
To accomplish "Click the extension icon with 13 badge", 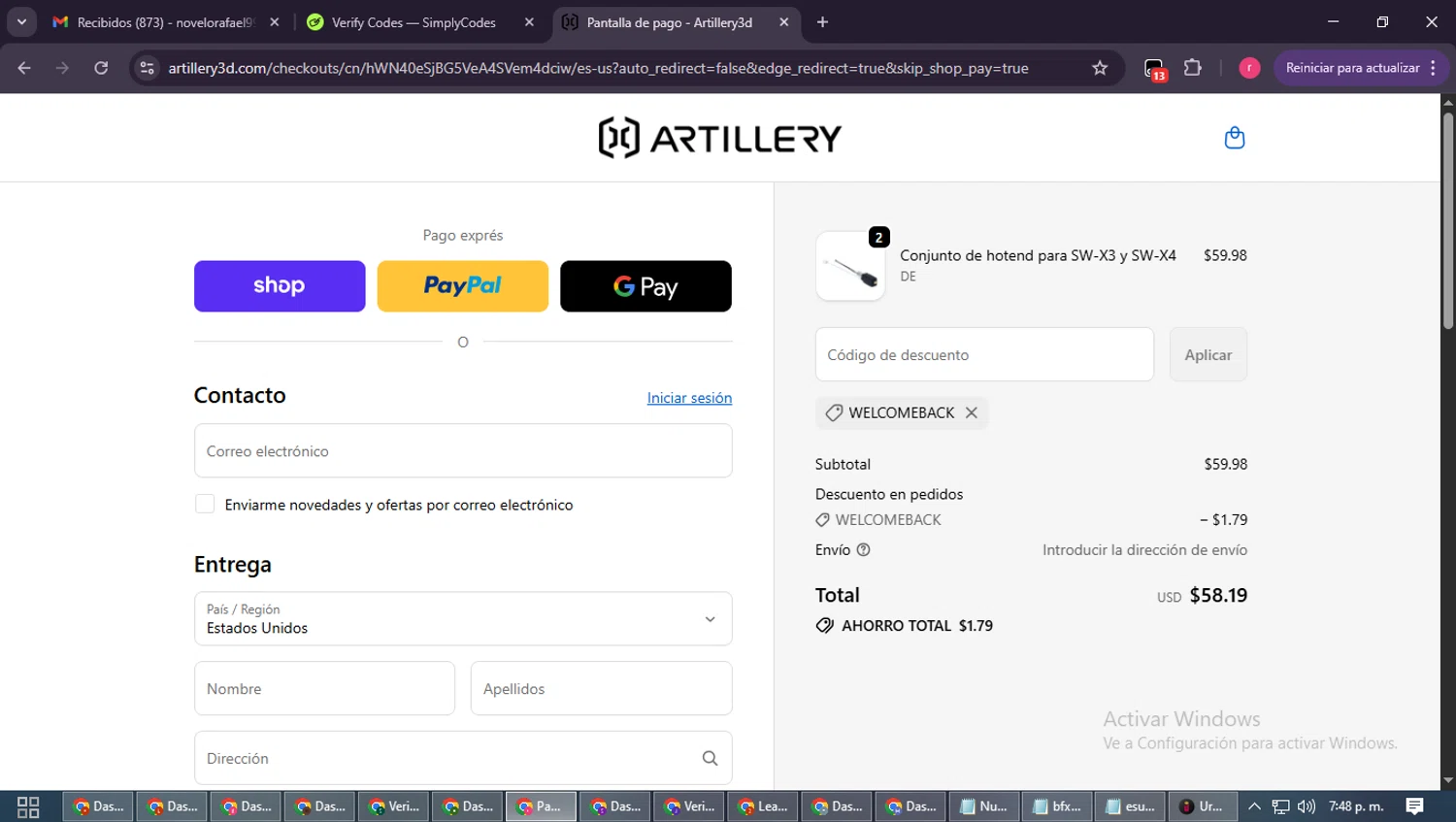I will (1154, 69).
